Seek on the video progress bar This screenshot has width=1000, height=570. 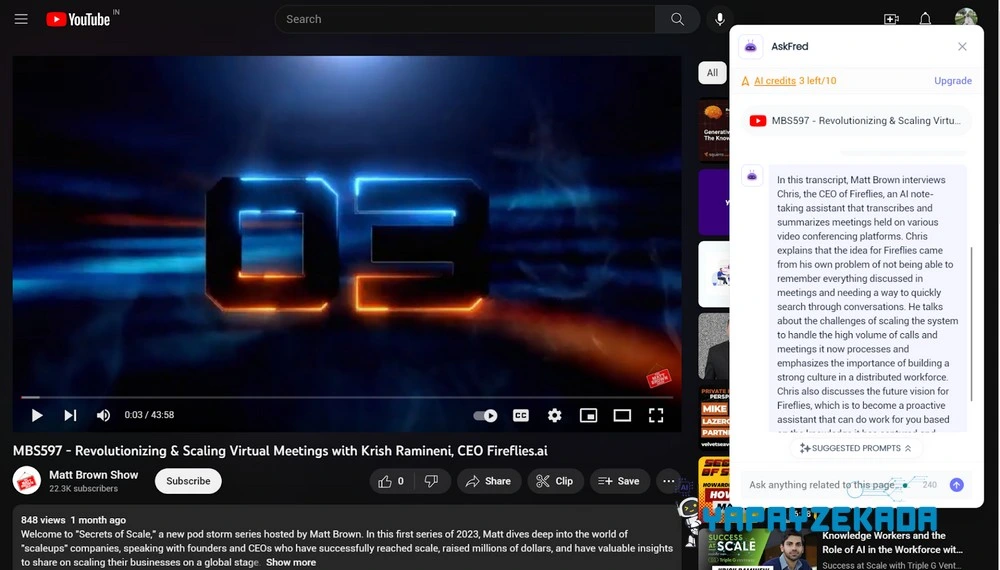[x=347, y=397]
